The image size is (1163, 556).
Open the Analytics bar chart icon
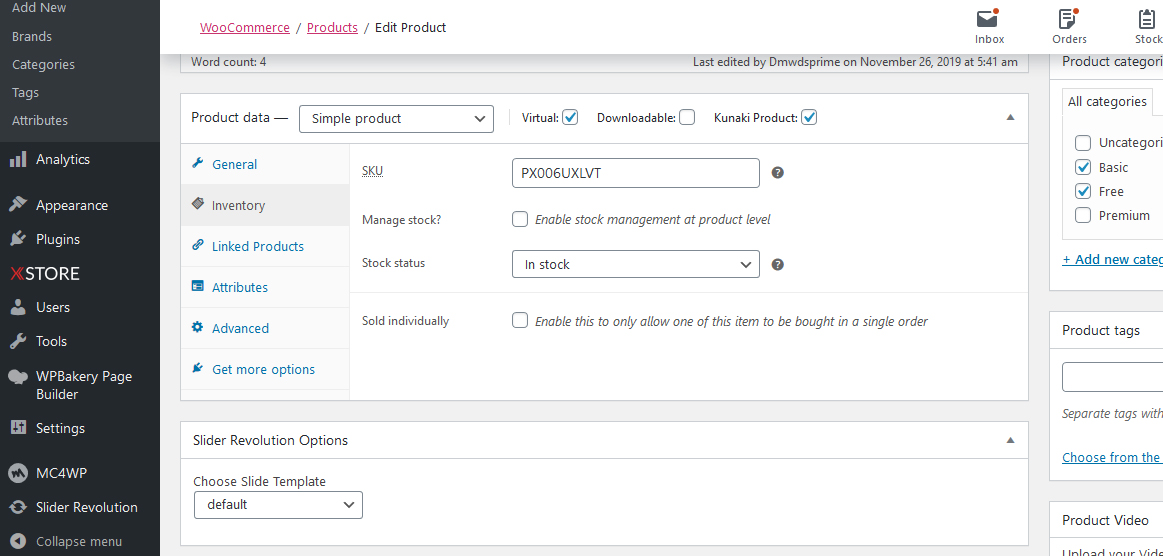[x=19, y=159]
